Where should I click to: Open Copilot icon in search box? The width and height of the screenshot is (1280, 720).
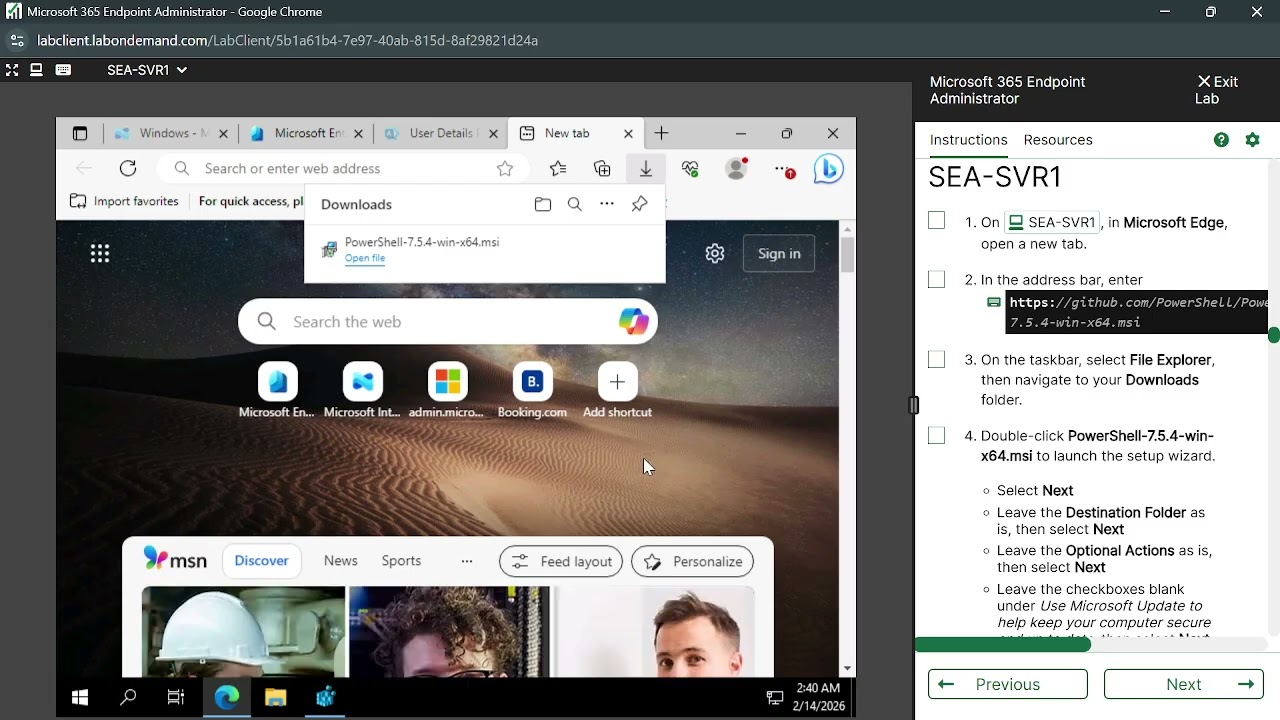(633, 321)
